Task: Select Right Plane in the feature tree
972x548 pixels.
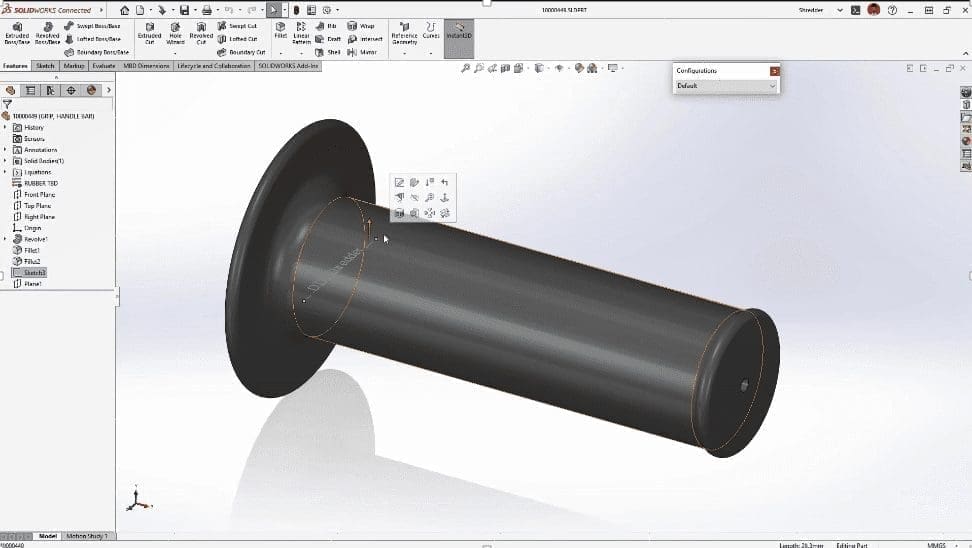Action: point(34,216)
